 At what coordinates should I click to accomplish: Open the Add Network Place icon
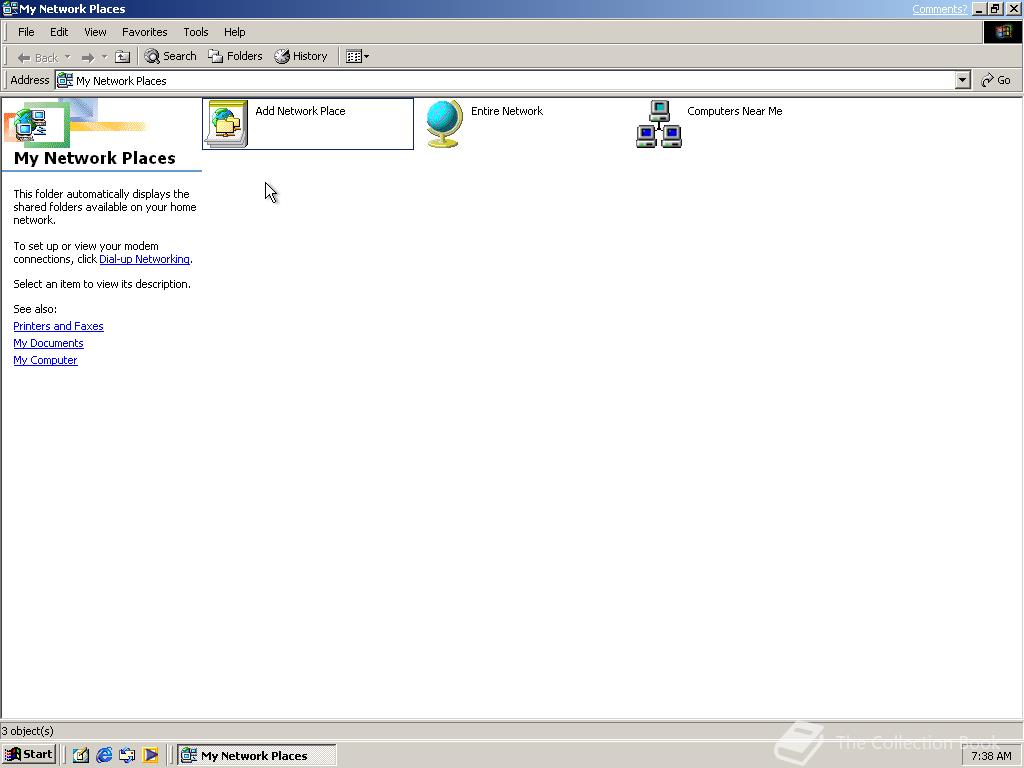(227, 123)
